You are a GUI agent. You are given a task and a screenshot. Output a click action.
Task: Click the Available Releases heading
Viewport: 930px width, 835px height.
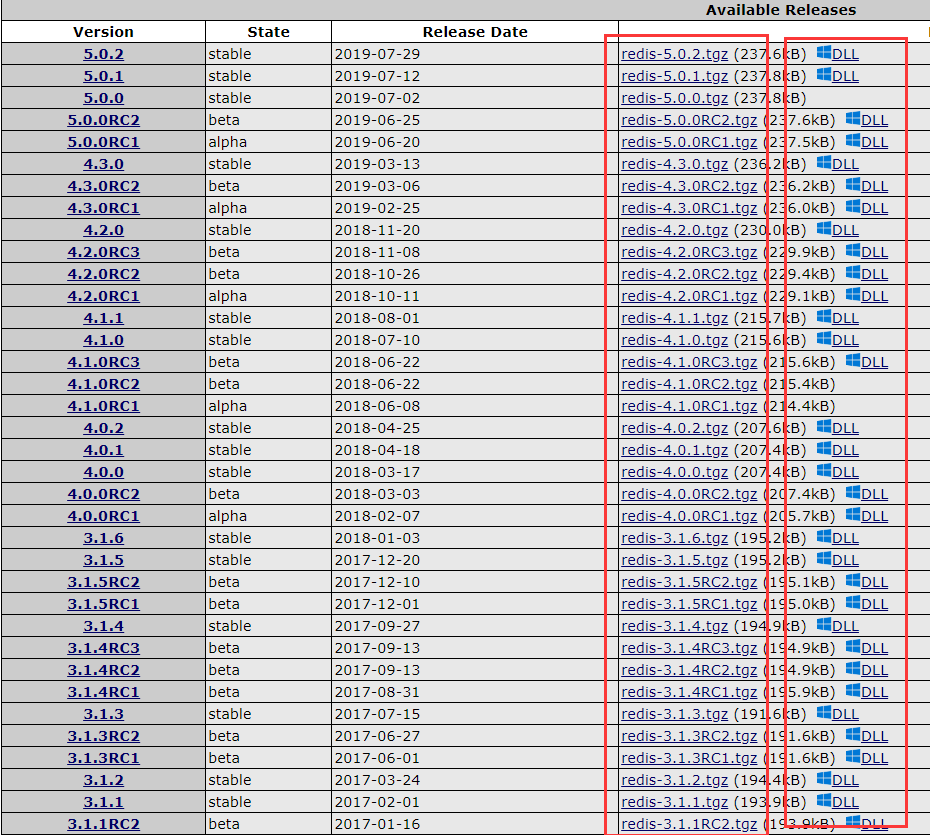(781, 10)
